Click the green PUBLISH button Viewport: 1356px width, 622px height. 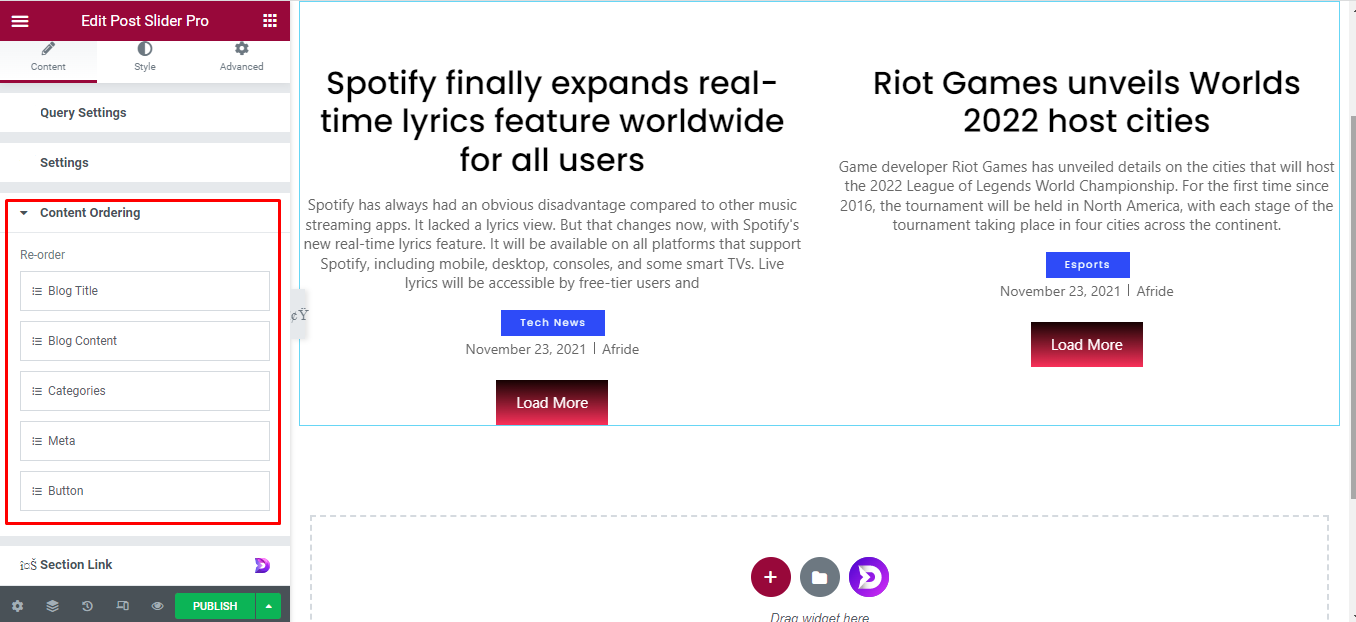pyautogui.click(x=215, y=606)
